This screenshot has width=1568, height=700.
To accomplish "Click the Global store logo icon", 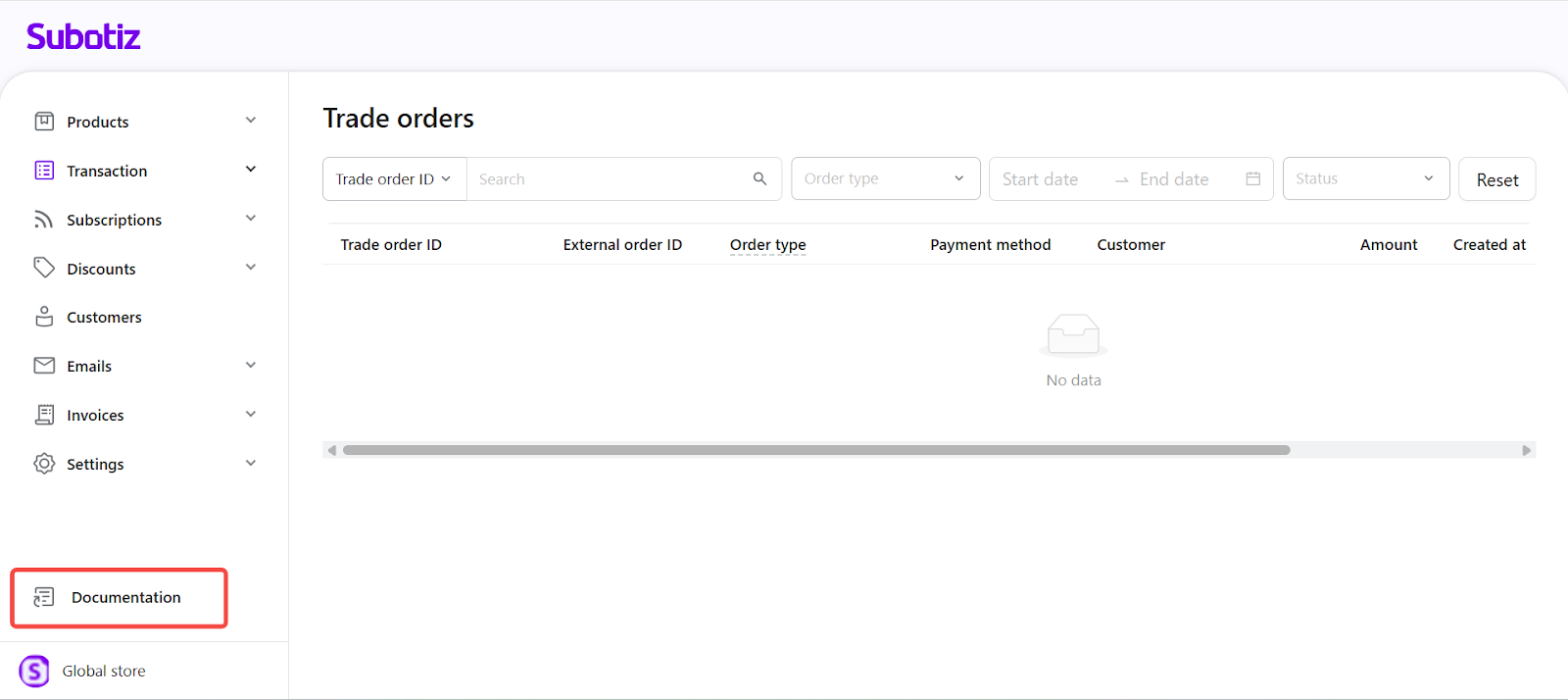I will 34,672.
